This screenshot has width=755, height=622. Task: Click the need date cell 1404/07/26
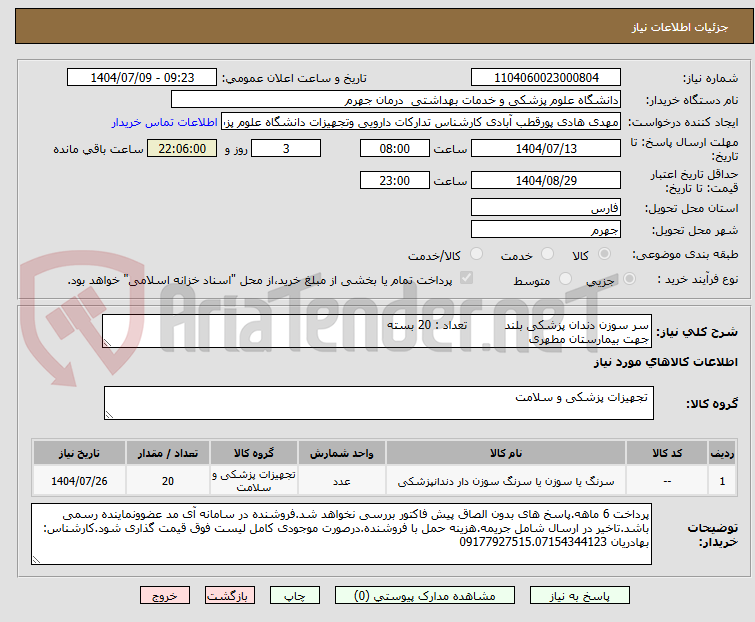pyautogui.click(x=79, y=480)
